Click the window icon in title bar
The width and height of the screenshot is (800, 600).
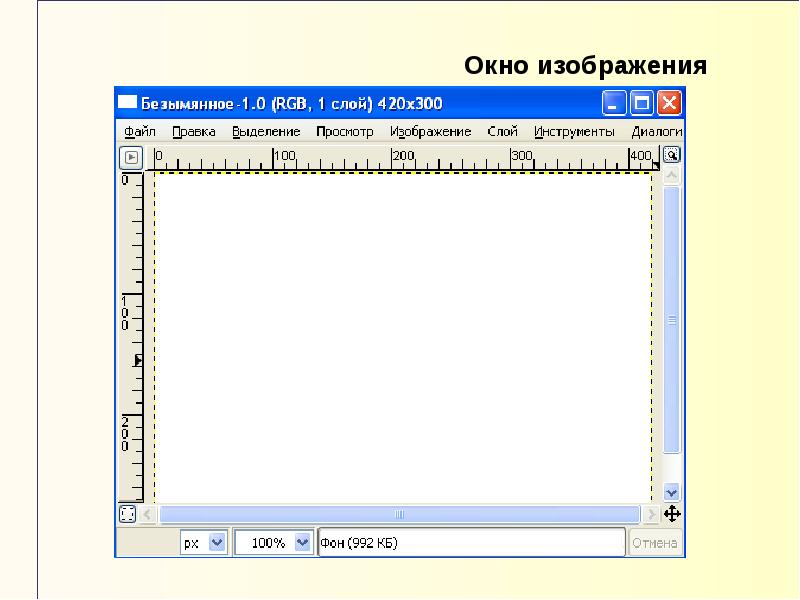click(x=128, y=103)
